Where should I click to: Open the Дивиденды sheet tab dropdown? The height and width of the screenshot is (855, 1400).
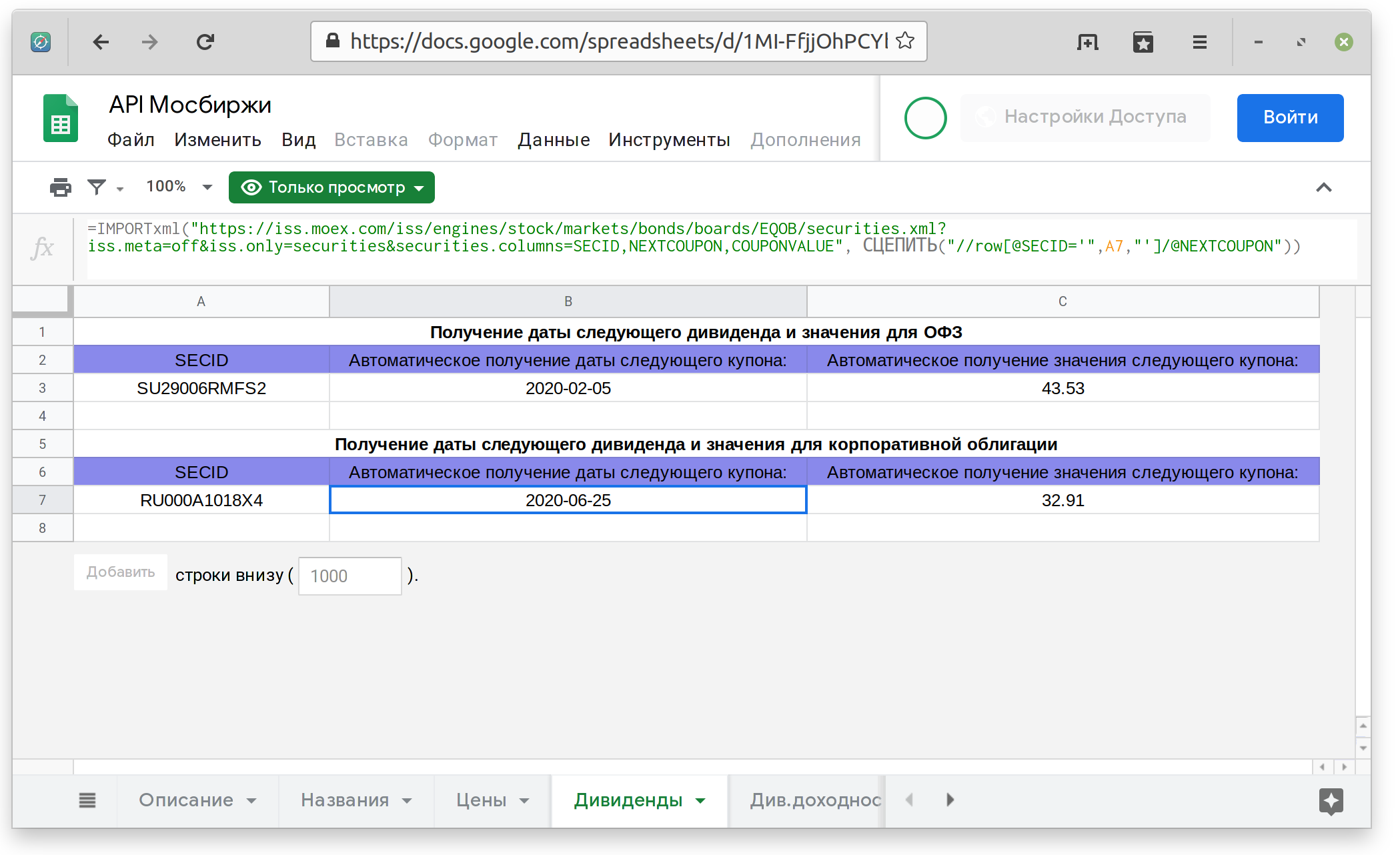click(700, 800)
